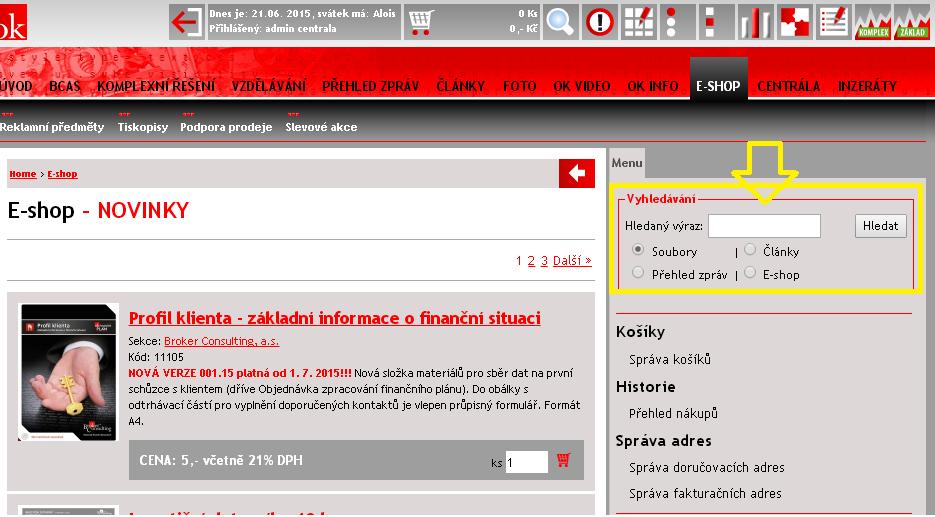
Task: Click the red puzzle pieces icon
Action: point(795,22)
